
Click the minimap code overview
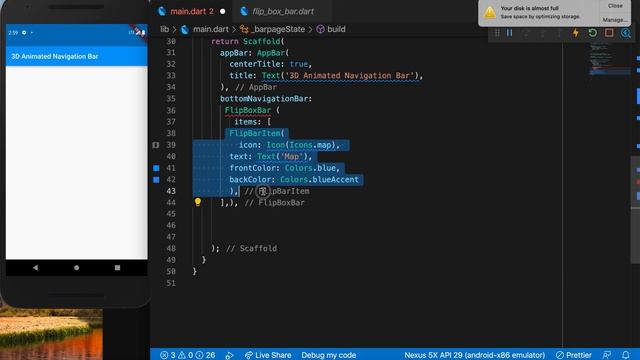click(609, 59)
